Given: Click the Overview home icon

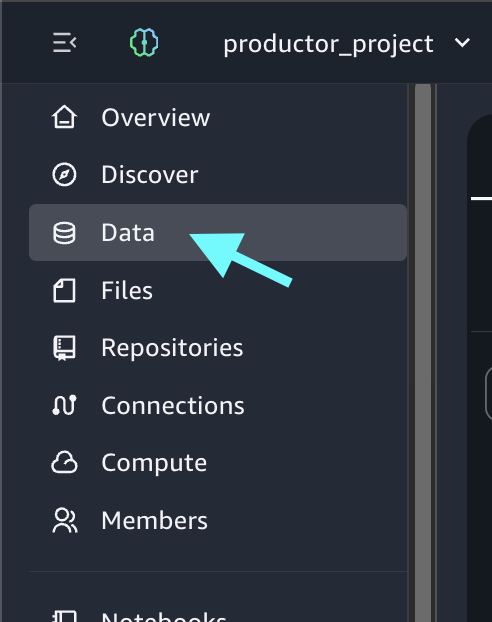Looking at the screenshot, I should [64, 117].
